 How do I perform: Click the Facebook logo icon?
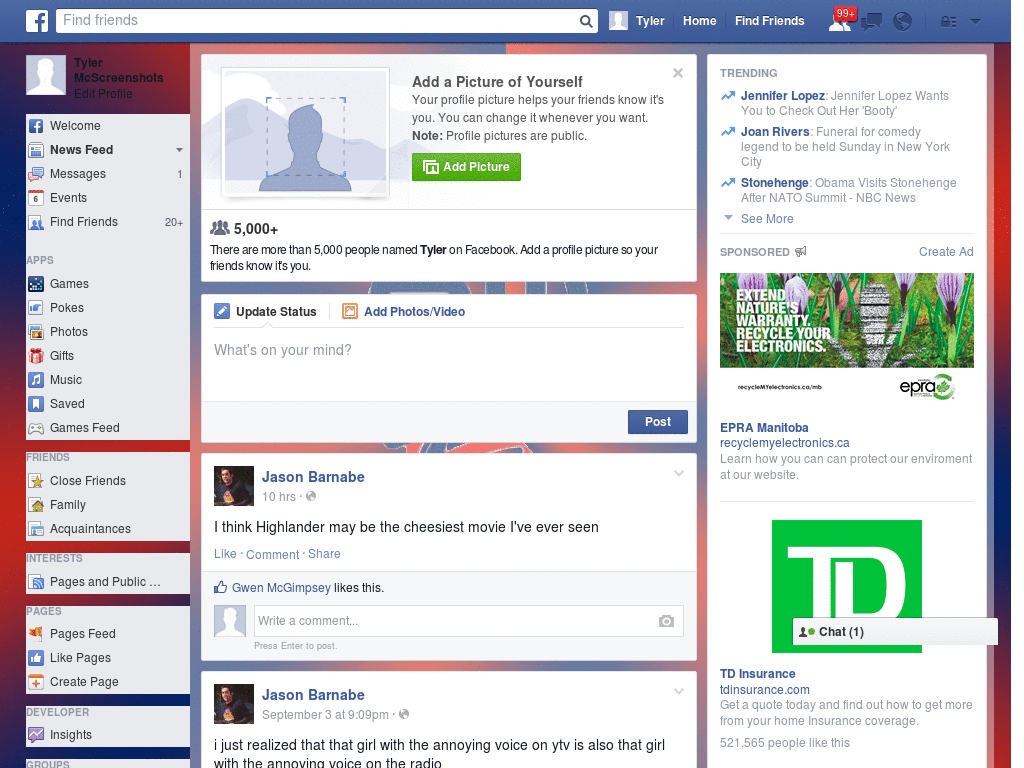[x=37, y=21]
